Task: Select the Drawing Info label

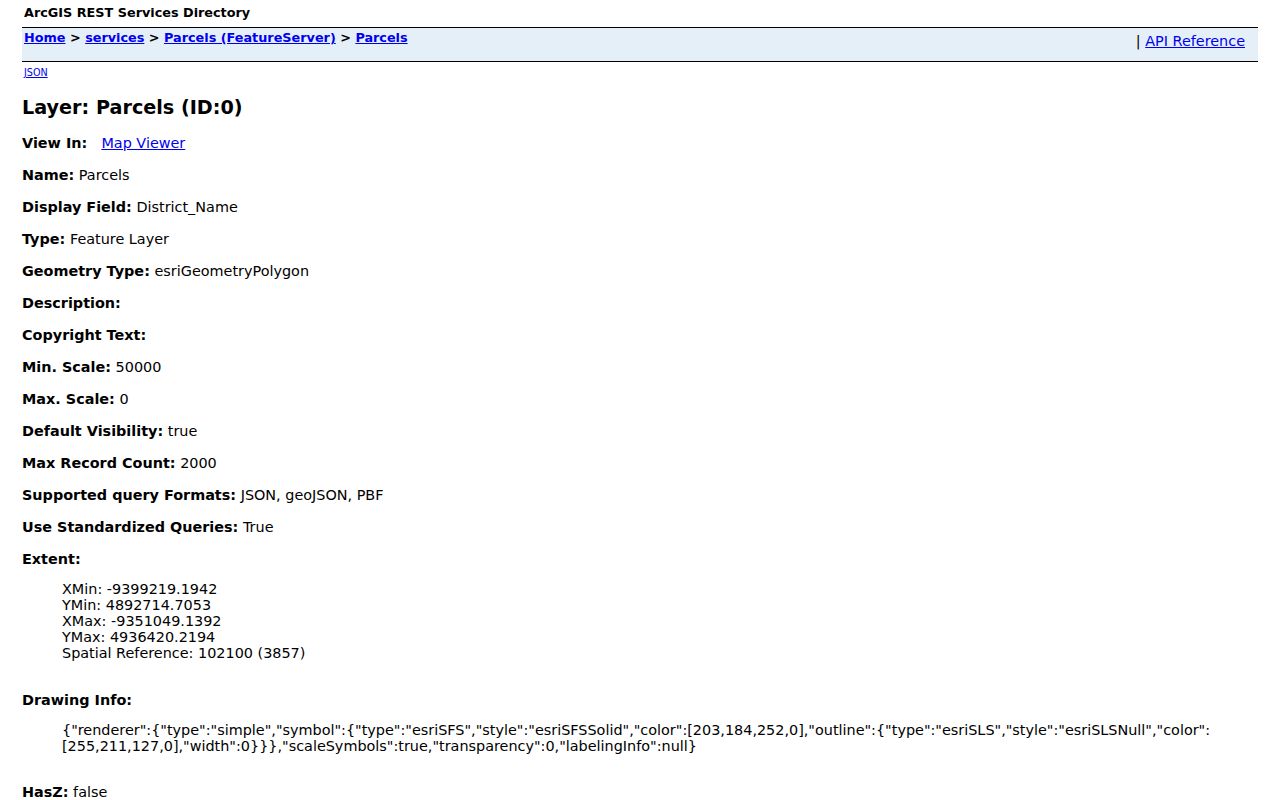Action: 77,700
